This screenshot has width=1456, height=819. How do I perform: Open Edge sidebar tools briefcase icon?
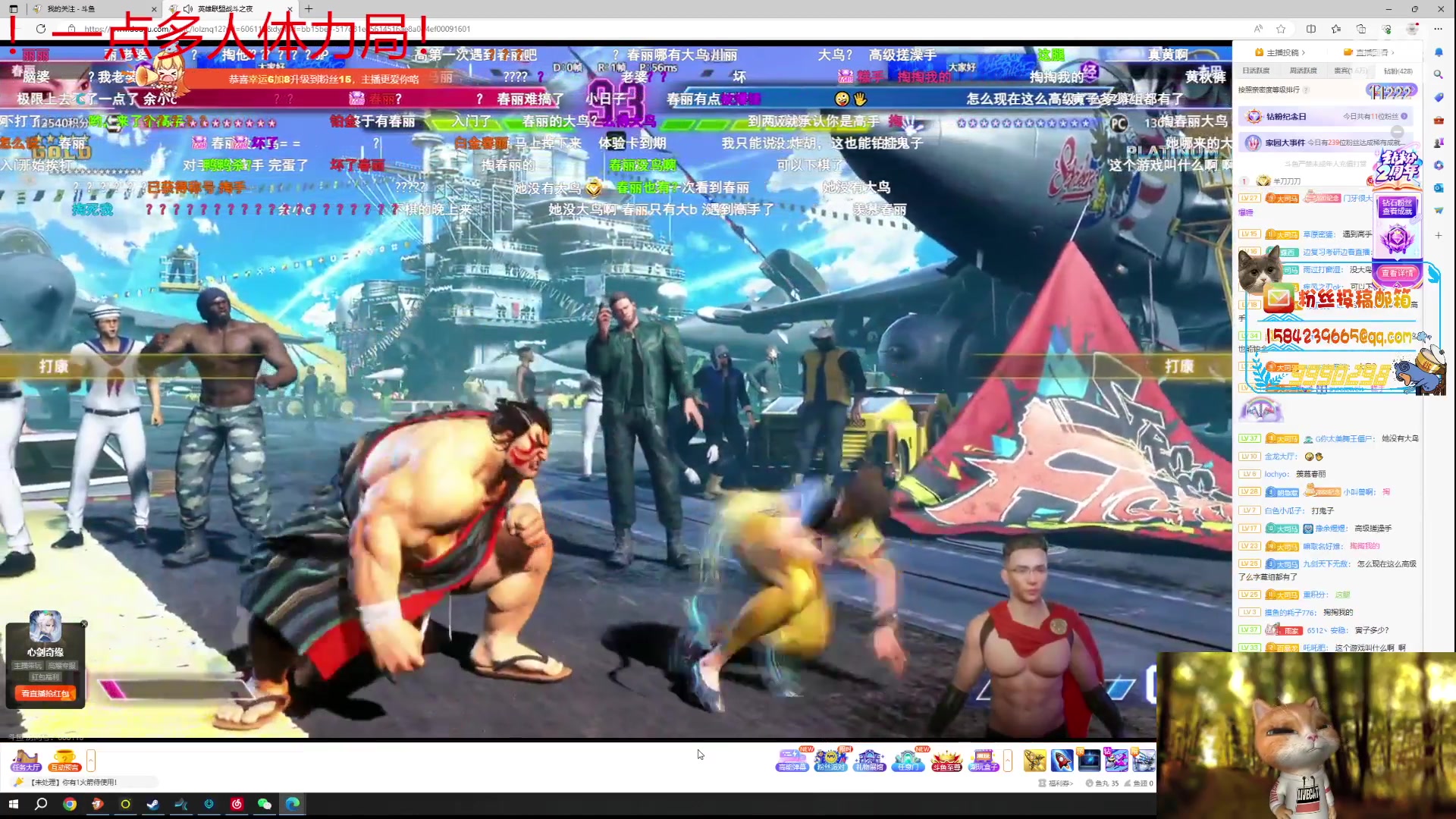coord(1439,120)
